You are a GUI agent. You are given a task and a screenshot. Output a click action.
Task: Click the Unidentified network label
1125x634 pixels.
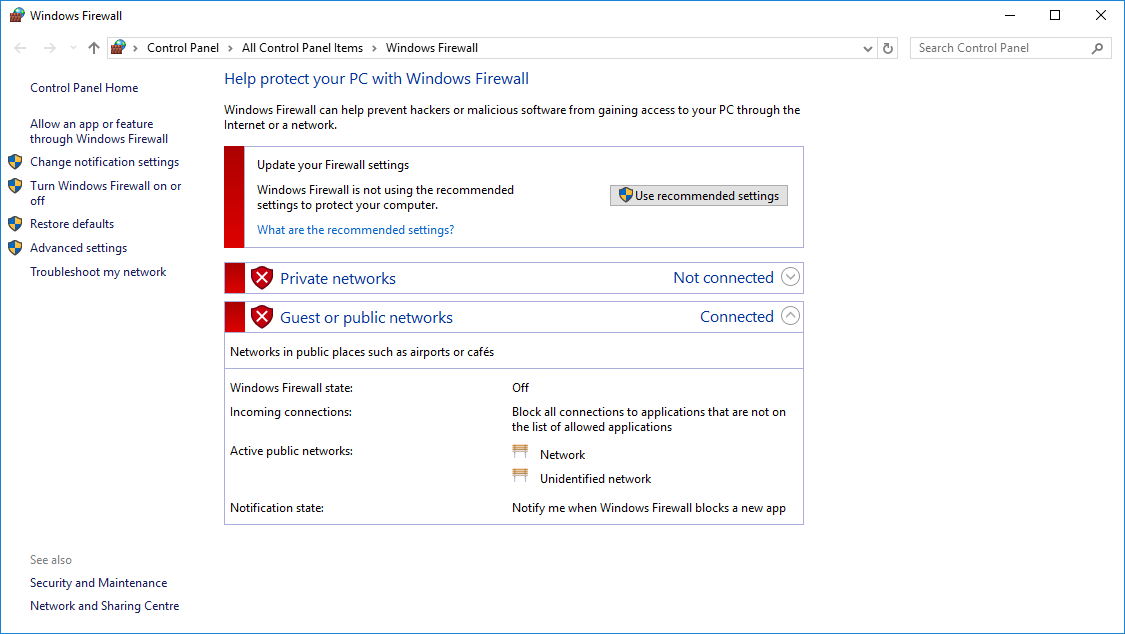(x=596, y=479)
